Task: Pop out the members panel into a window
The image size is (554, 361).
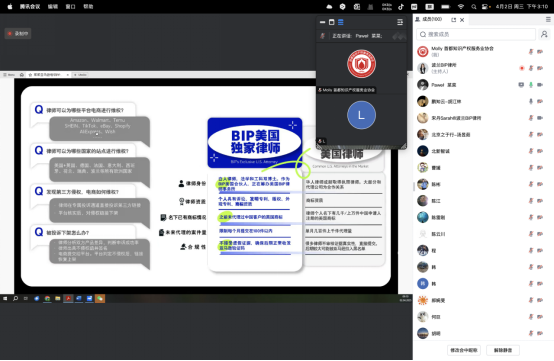Action: click(x=454, y=20)
